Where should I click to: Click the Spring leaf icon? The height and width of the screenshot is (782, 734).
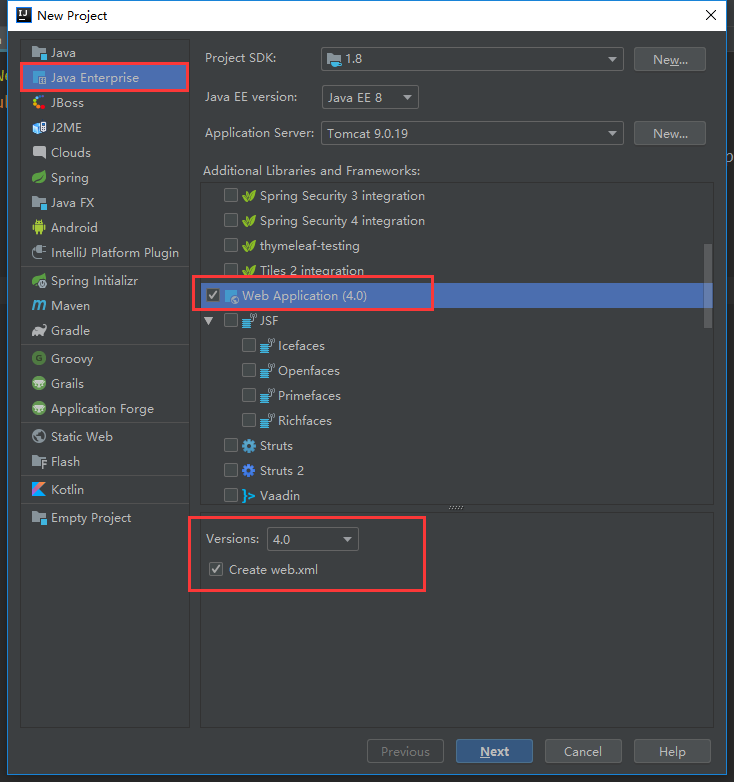[39, 178]
